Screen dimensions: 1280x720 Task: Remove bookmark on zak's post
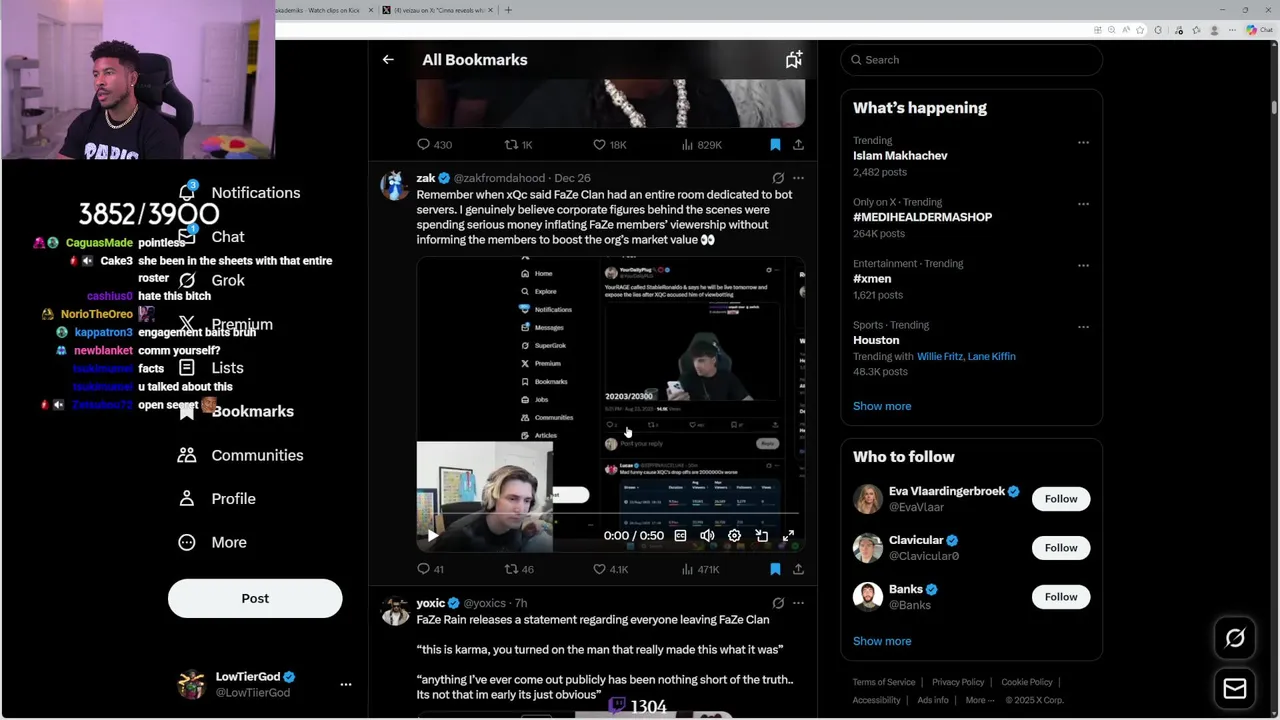point(775,569)
